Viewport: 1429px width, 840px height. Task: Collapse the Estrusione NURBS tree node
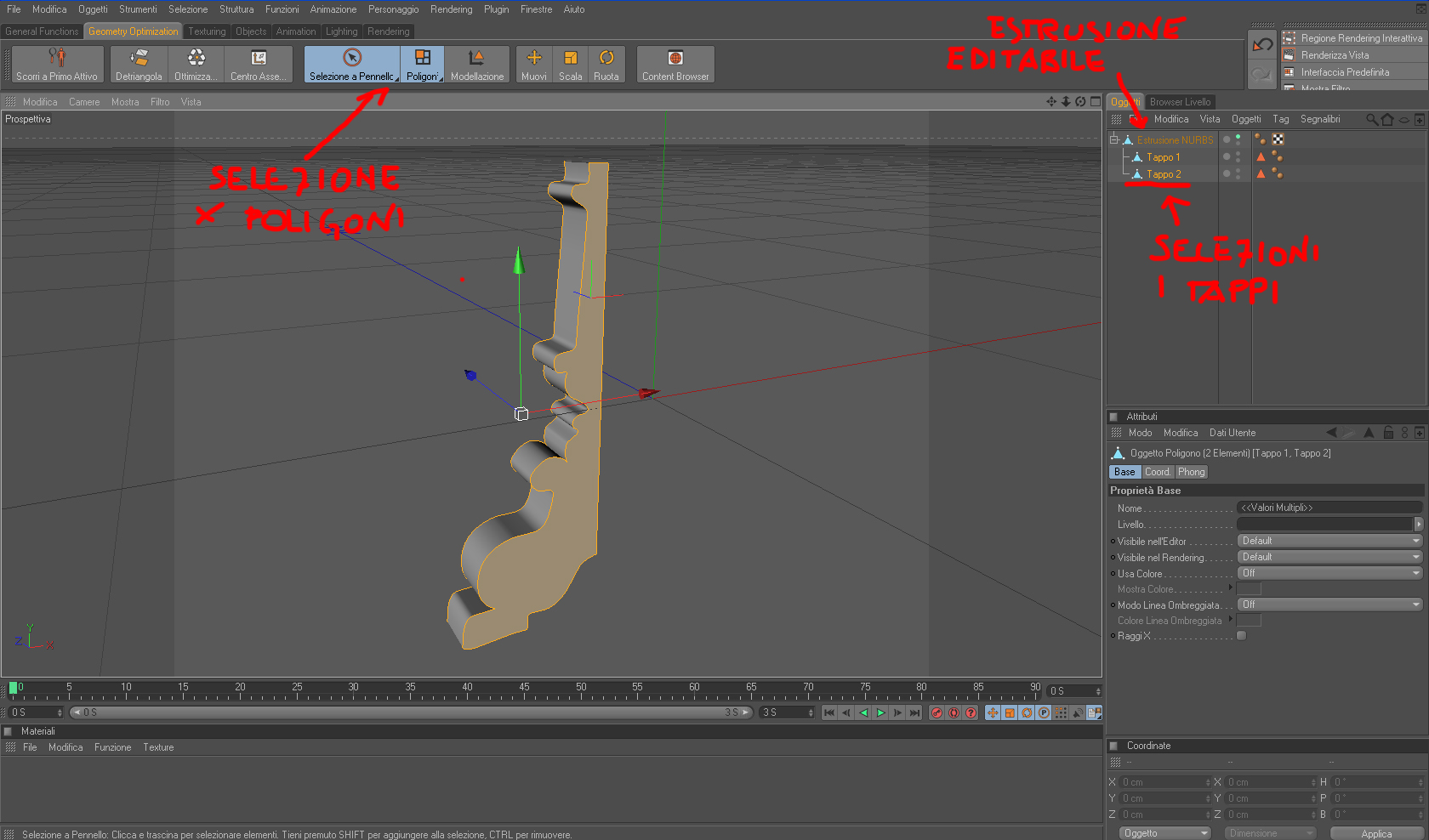point(1113,139)
